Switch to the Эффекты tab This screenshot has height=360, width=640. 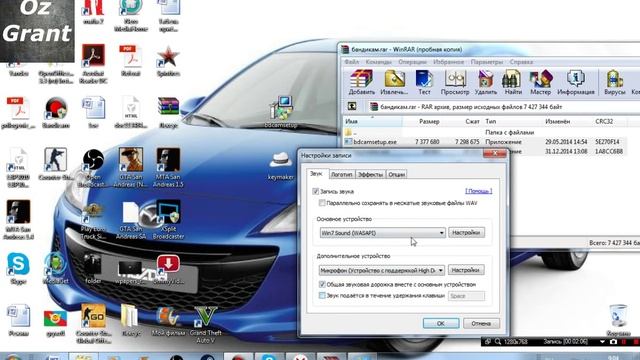click(370, 174)
